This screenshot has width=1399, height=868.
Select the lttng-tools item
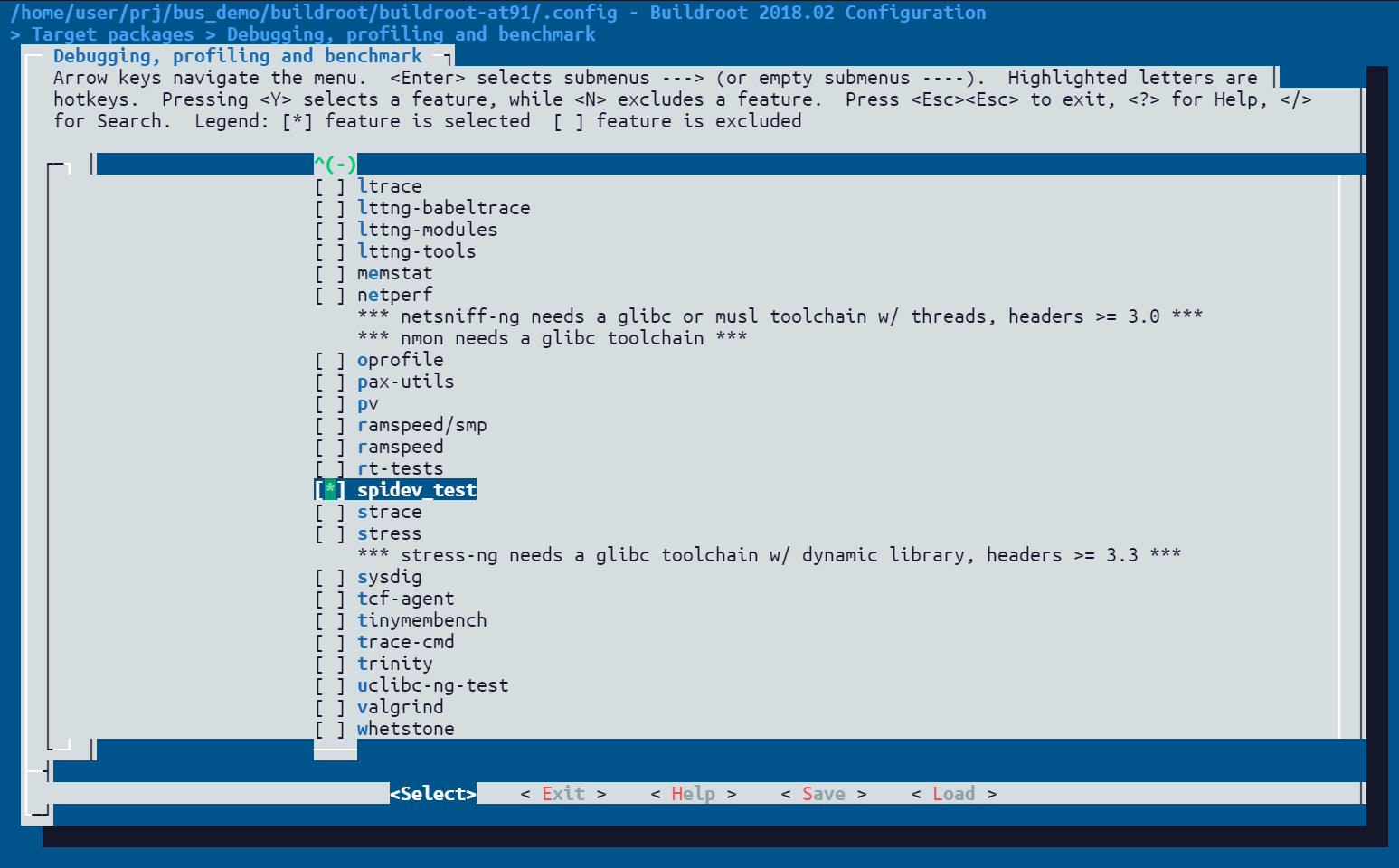(x=416, y=251)
